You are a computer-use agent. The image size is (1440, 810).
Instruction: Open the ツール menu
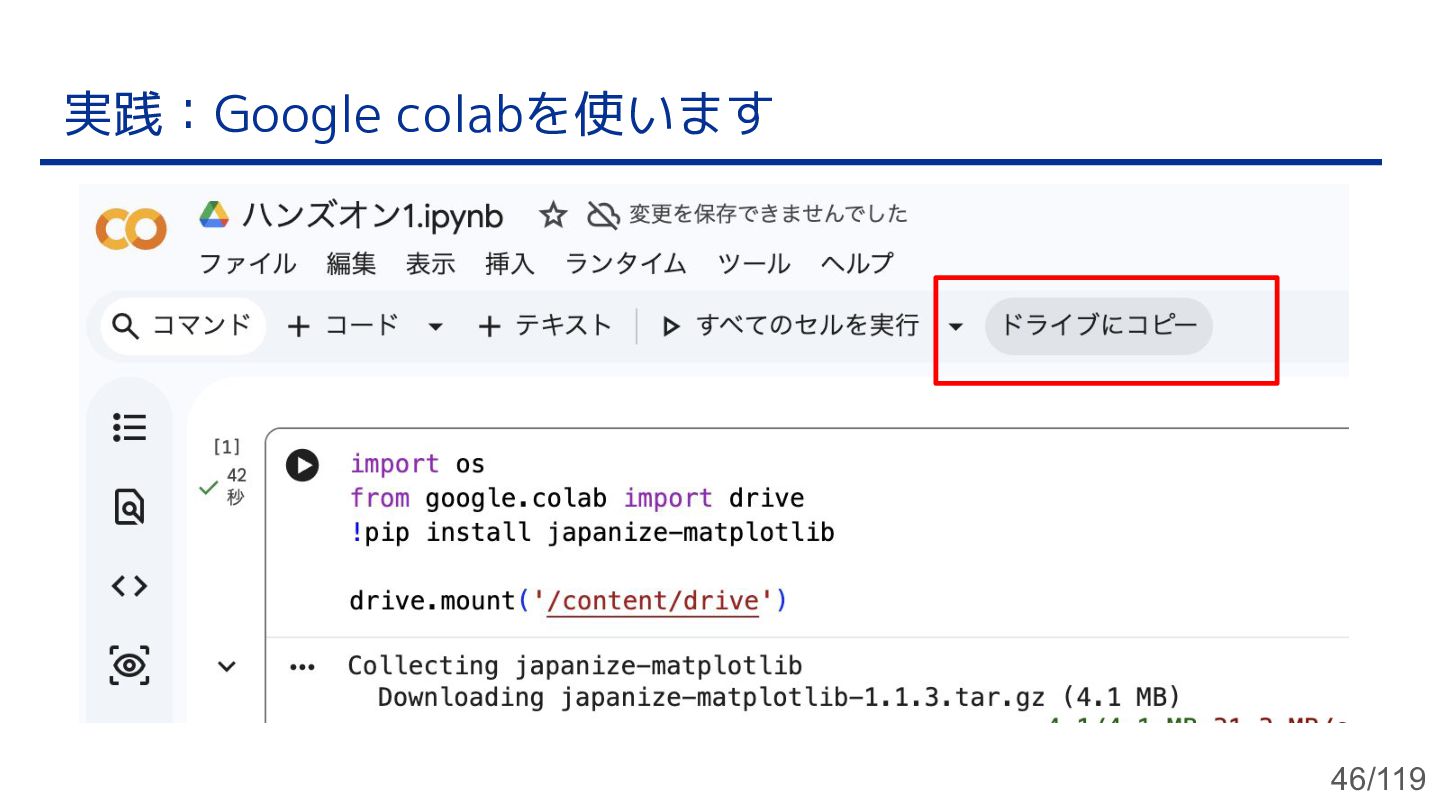[754, 264]
